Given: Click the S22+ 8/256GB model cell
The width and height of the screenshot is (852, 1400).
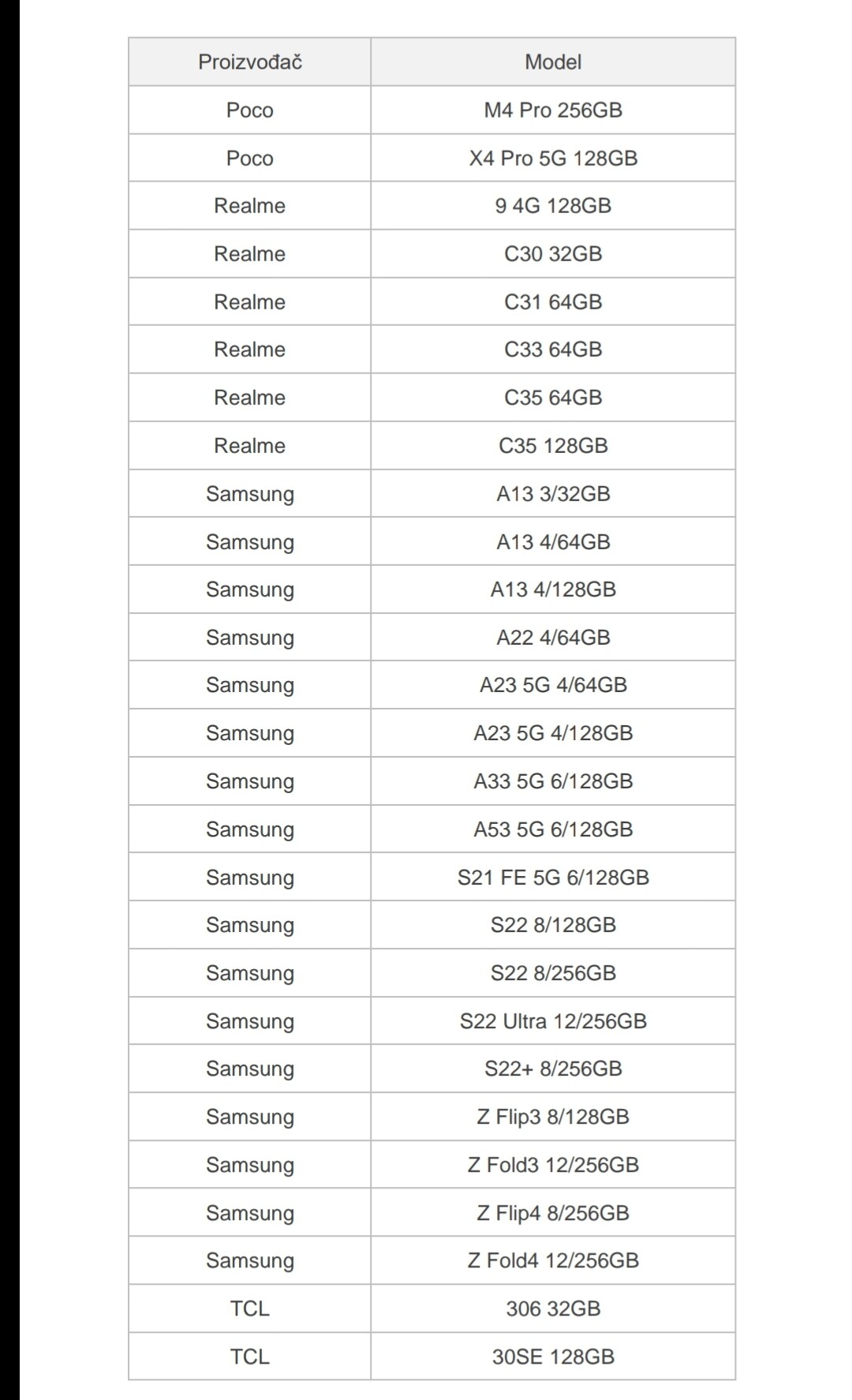Looking at the screenshot, I should tap(553, 1069).
